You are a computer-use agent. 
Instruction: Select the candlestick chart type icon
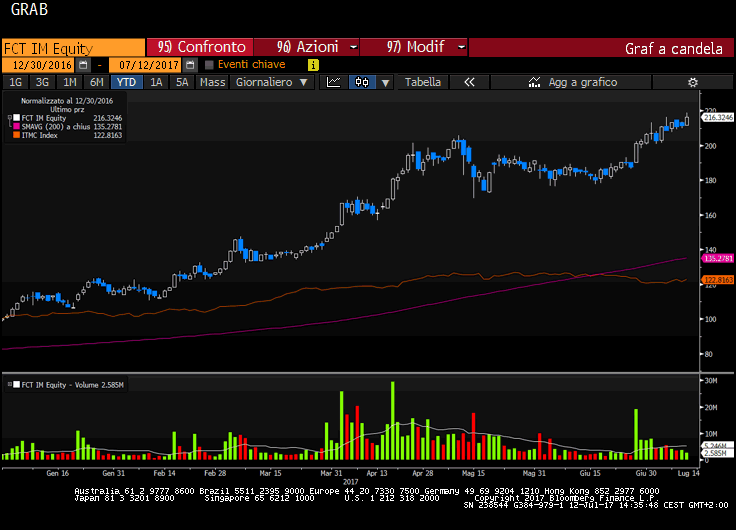[x=361, y=82]
